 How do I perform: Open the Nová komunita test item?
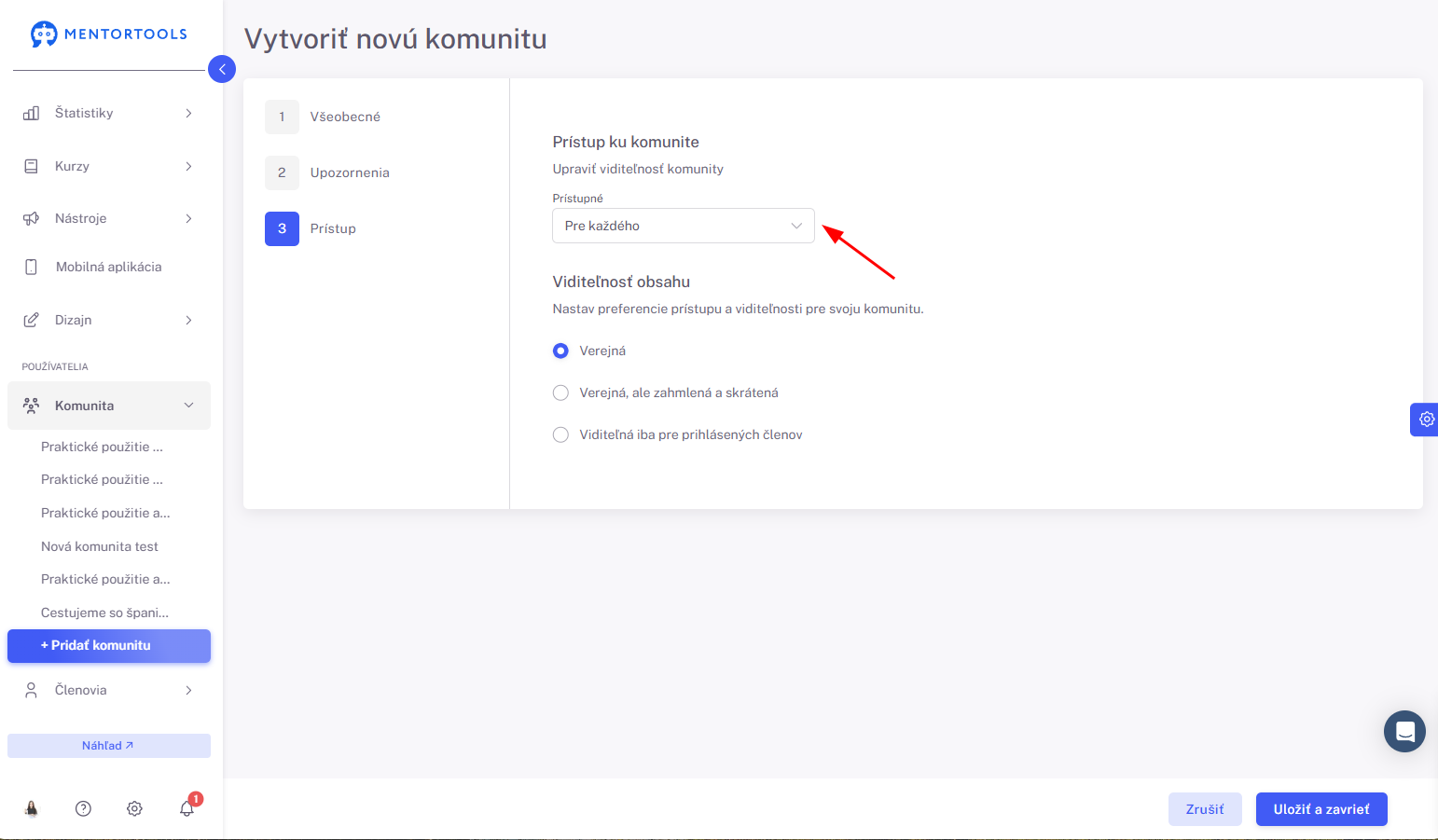[x=100, y=546]
